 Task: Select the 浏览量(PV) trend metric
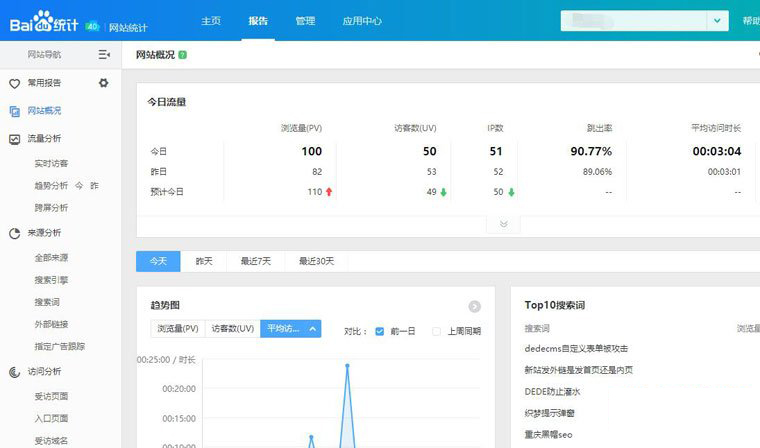click(x=178, y=329)
